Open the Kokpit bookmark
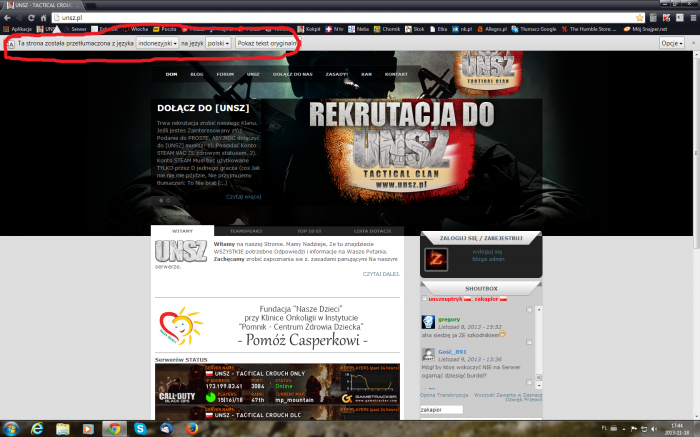The image size is (700, 437). tap(308, 29)
